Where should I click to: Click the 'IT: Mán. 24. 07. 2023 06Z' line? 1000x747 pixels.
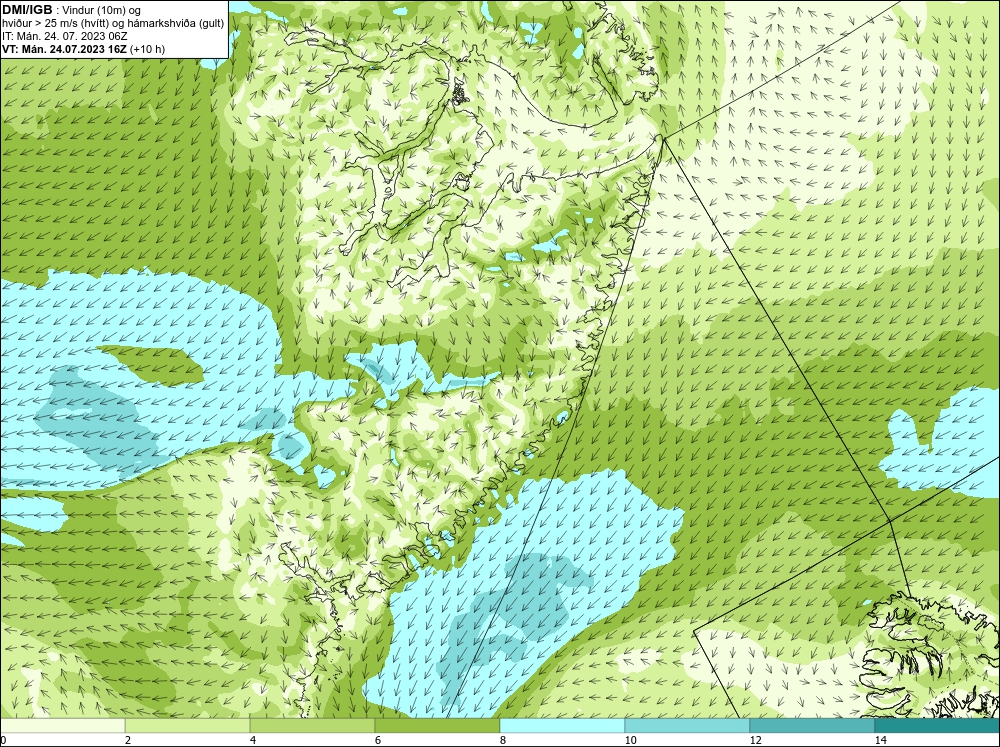[64, 36]
